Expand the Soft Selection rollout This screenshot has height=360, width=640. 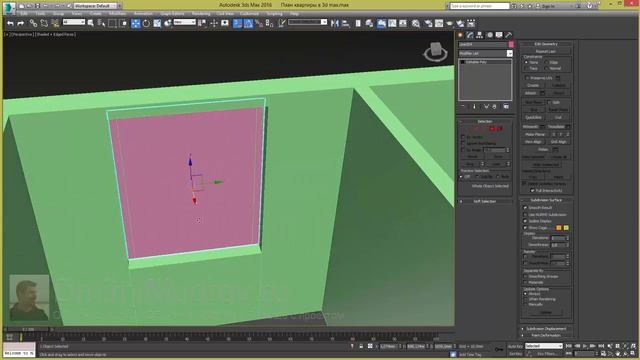485,202
